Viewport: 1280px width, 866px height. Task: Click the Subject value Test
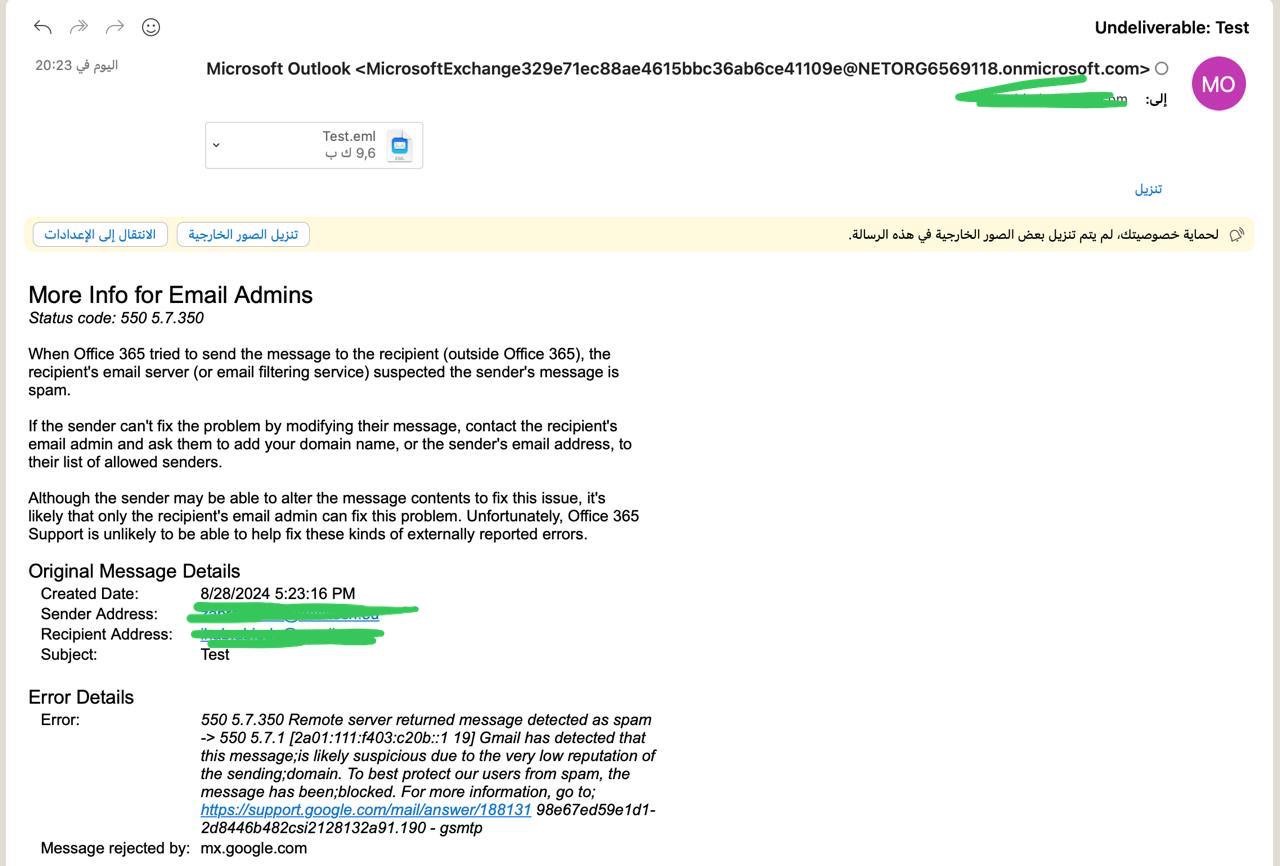[215, 655]
